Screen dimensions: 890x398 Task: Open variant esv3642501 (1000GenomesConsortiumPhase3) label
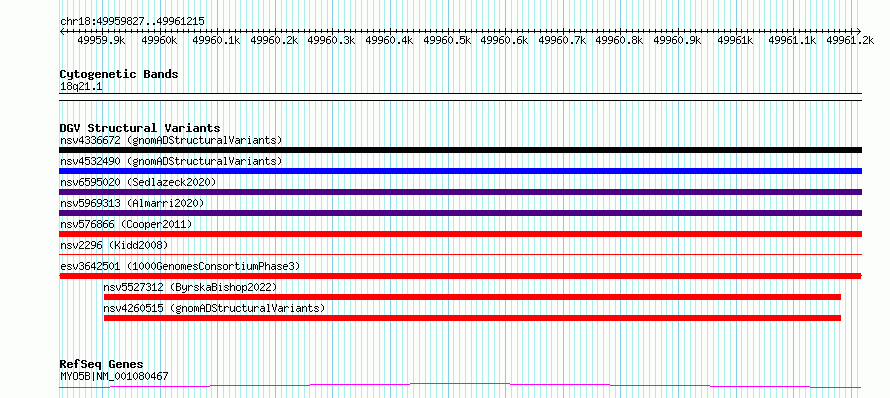(x=180, y=266)
